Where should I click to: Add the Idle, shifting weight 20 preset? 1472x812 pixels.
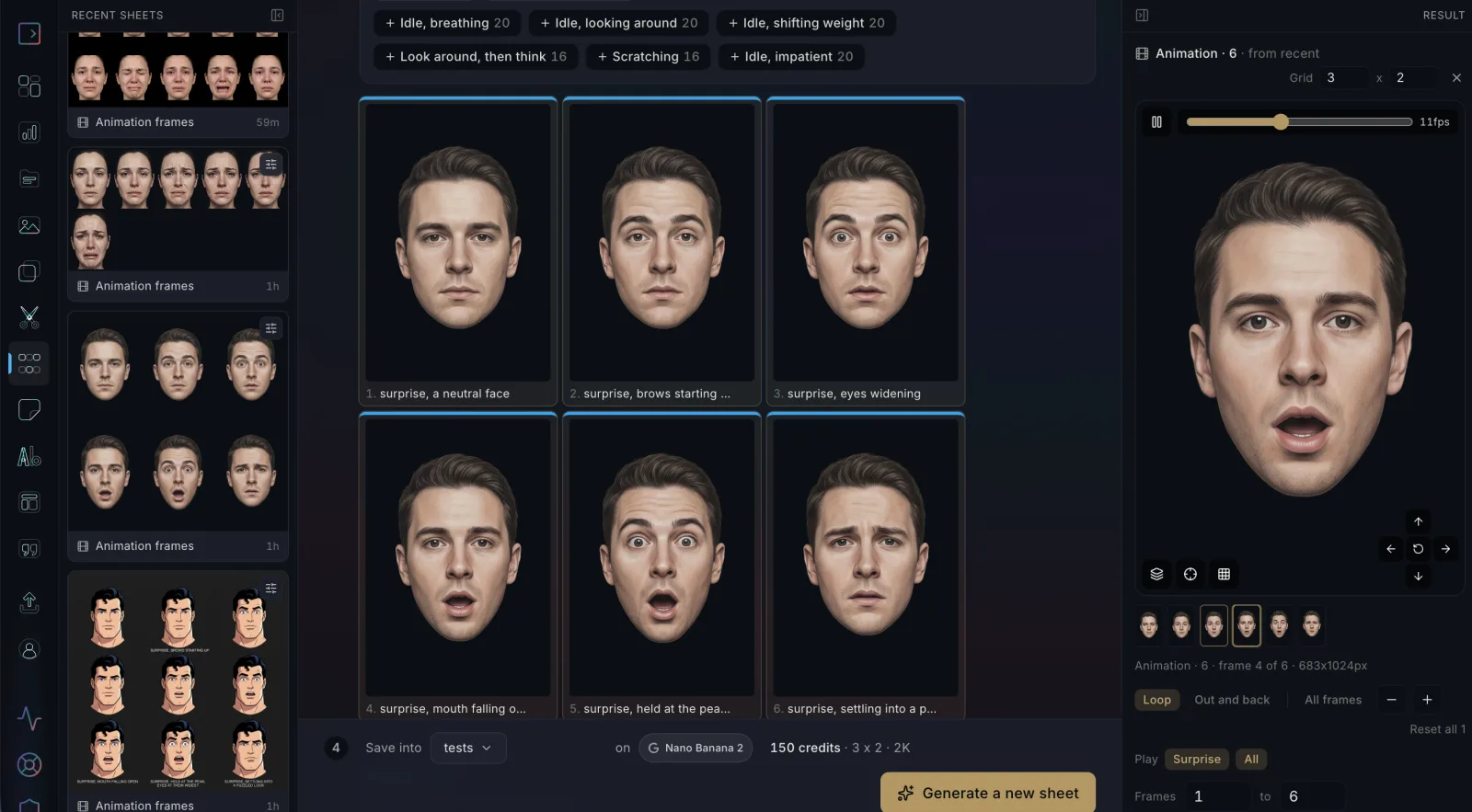click(806, 23)
